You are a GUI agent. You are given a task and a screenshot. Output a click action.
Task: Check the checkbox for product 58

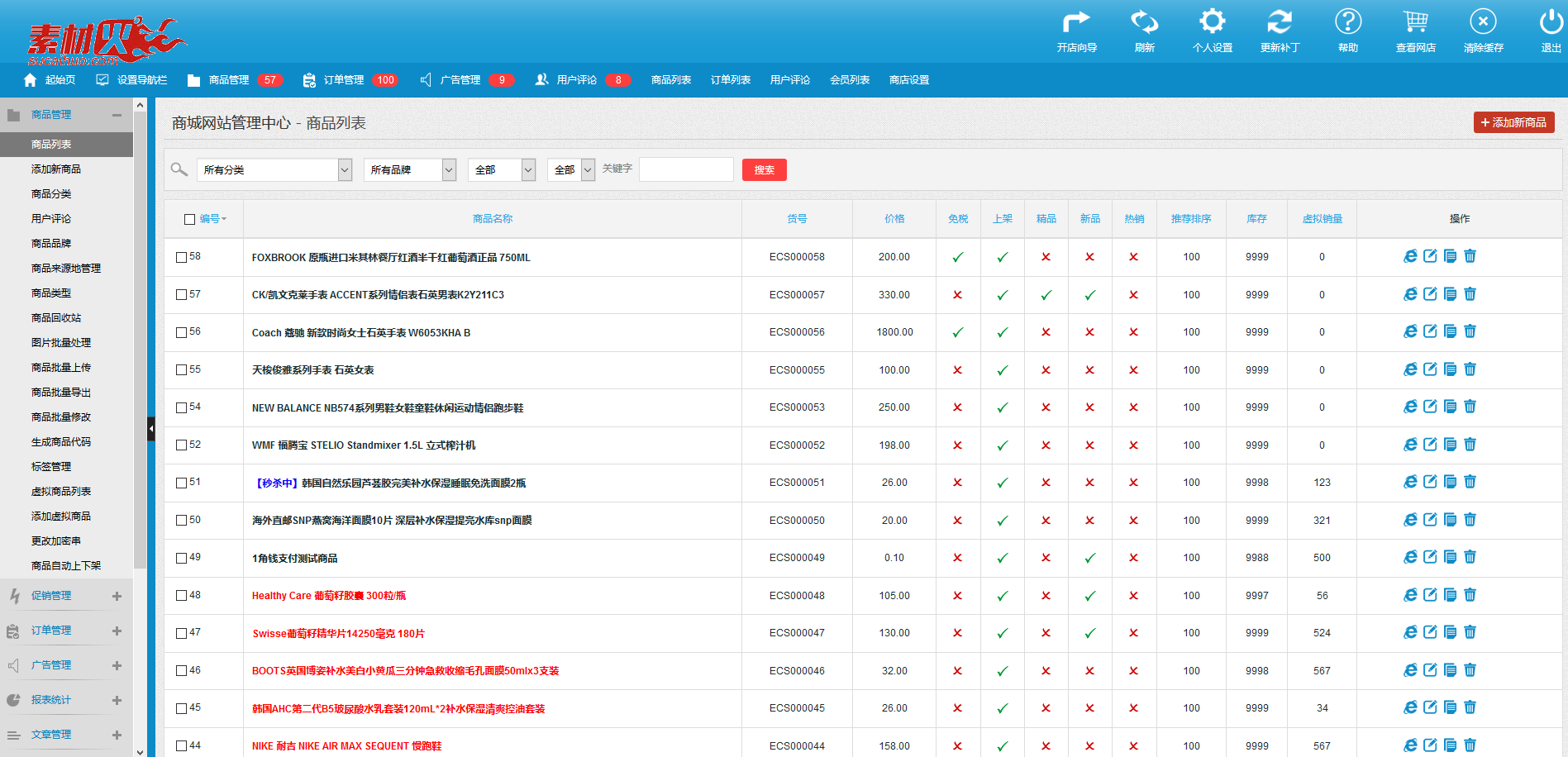[181, 257]
